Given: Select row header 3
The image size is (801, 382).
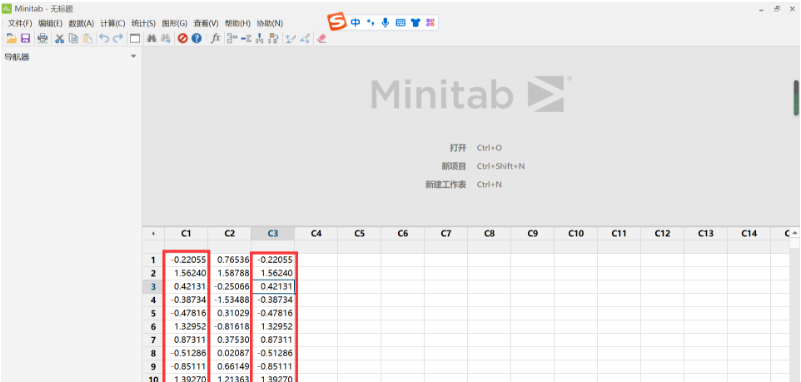Looking at the screenshot, I should (153, 286).
